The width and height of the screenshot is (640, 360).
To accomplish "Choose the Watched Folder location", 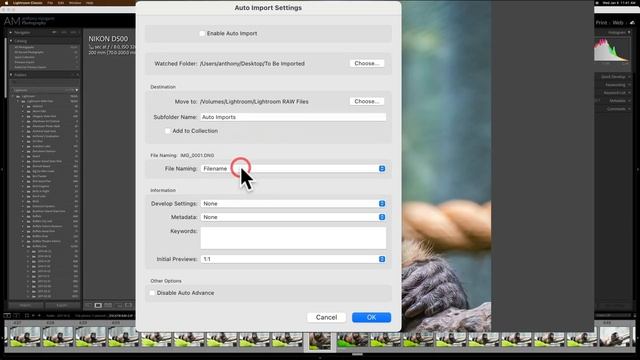I will coord(367,63).
